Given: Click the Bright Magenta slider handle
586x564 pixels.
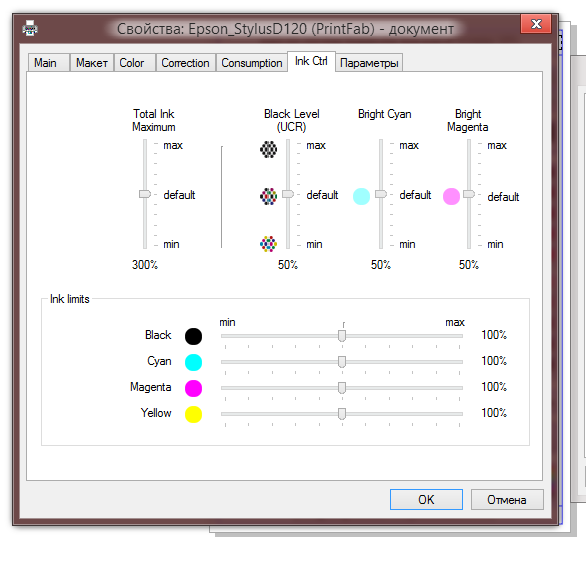Looking at the screenshot, I should [x=469, y=194].
